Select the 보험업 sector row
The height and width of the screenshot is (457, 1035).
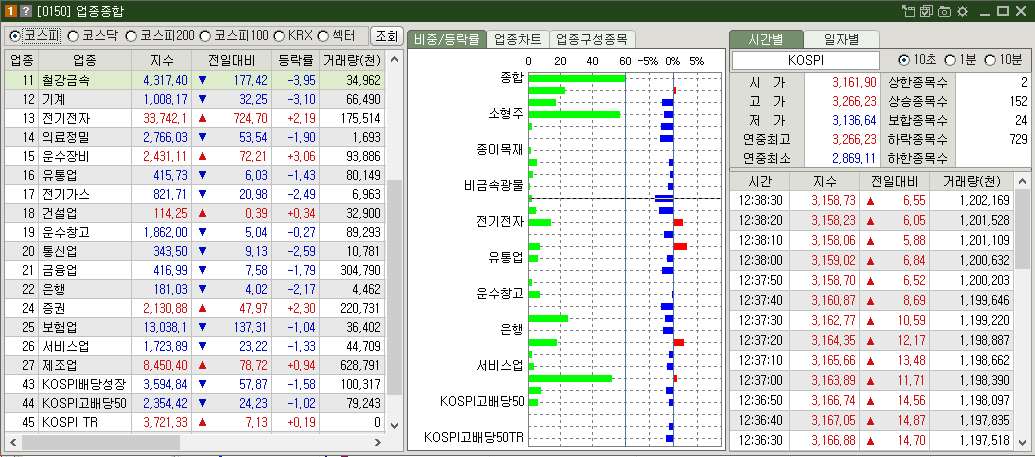coord(195,328)
